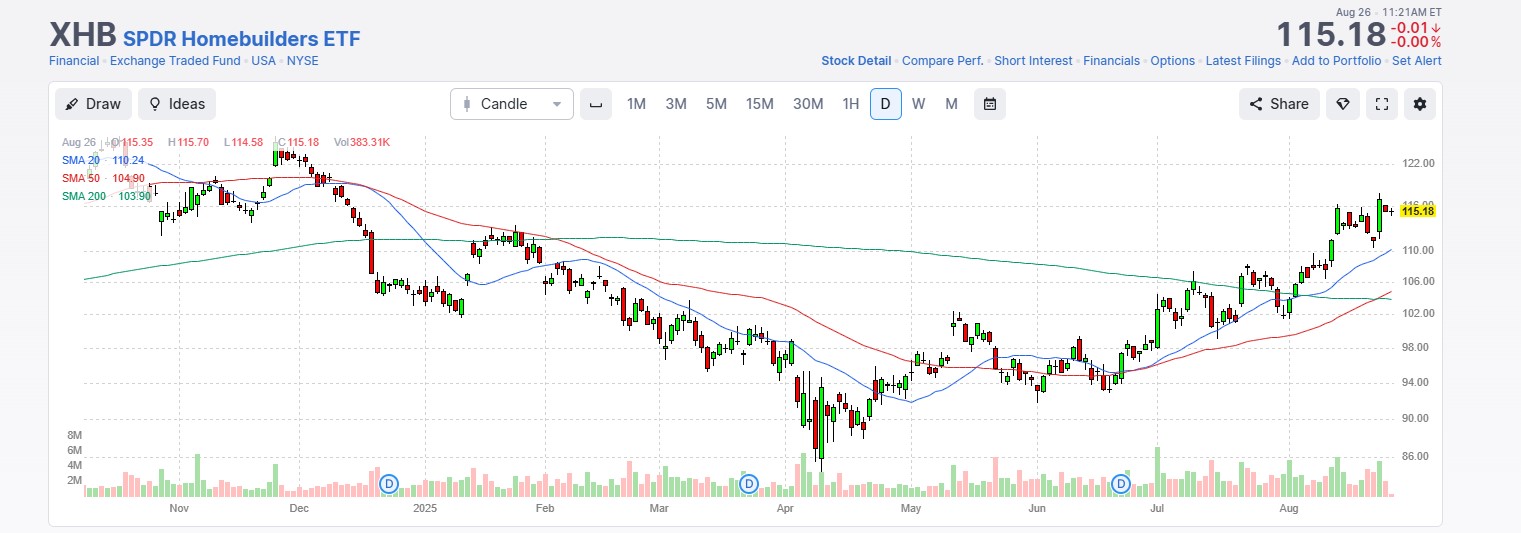Click the Financial sector link
This screenshot has height=533, width=1521.
74,61
